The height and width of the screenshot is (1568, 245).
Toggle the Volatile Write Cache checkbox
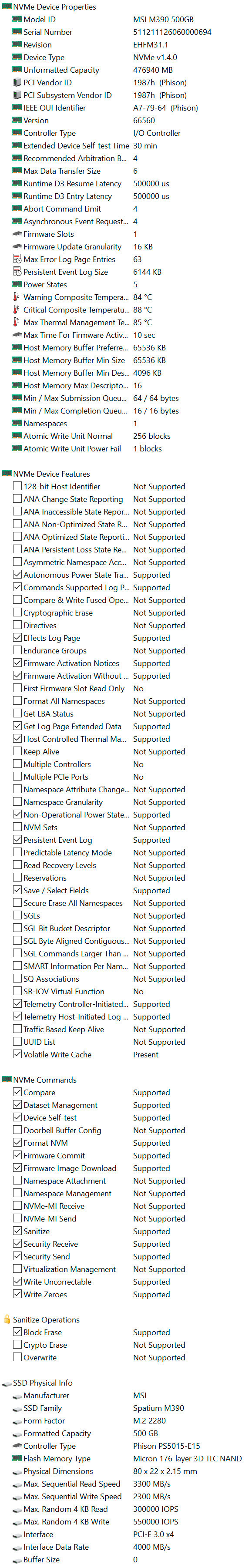tap(17, 1054)
